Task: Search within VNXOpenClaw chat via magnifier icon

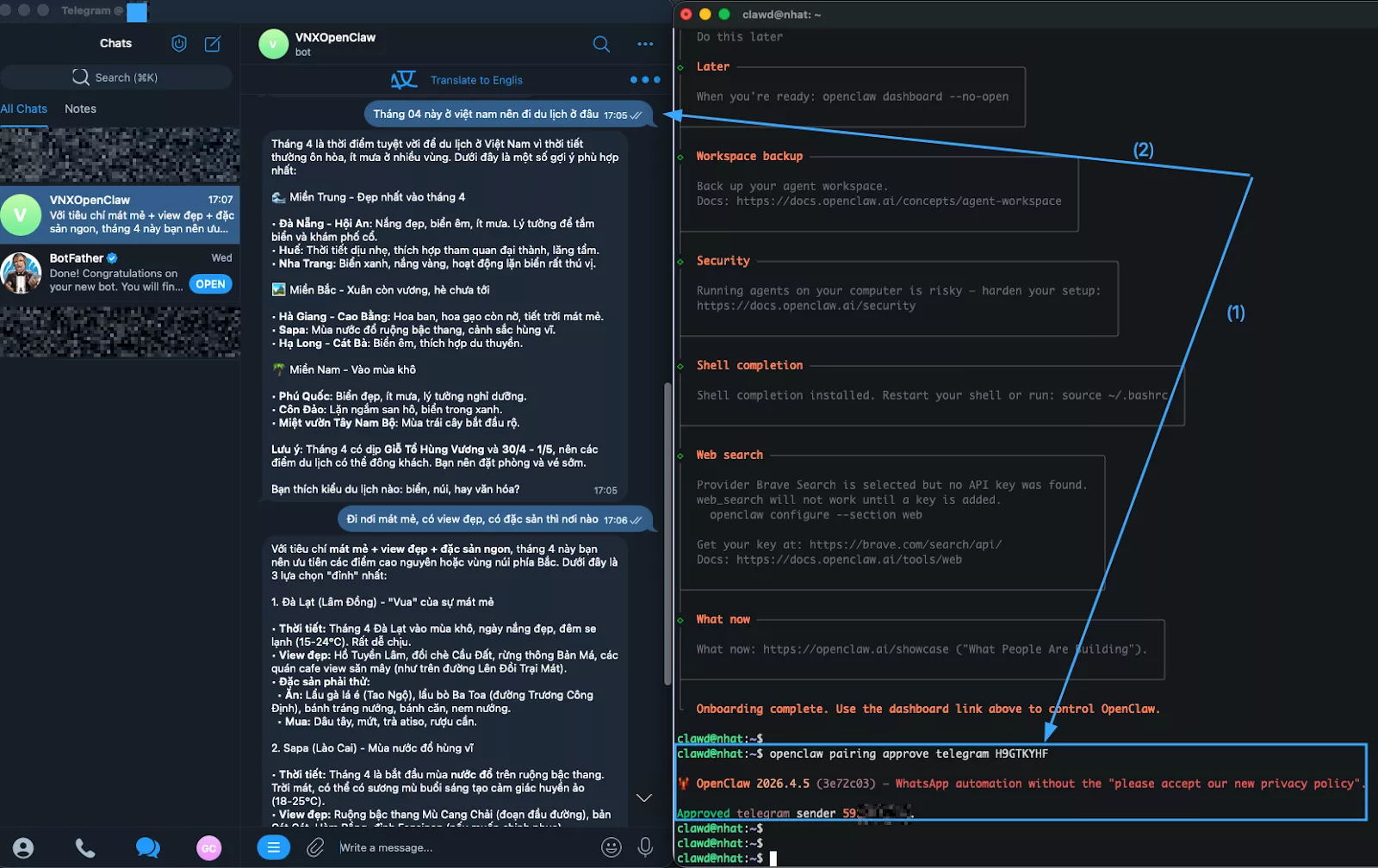Action: pyautogui.click(x=601, y=44)
